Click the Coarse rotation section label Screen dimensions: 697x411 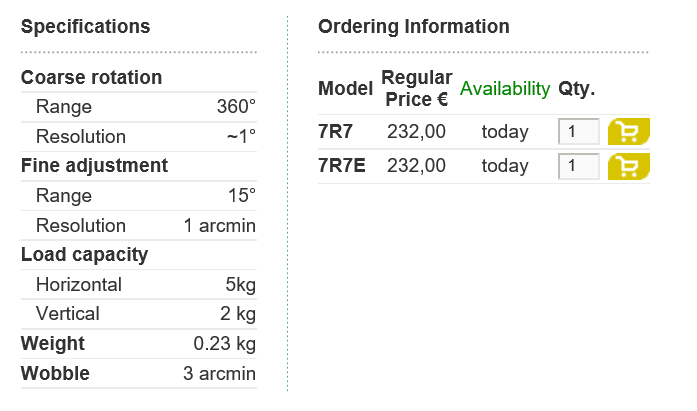click(91, 77)
